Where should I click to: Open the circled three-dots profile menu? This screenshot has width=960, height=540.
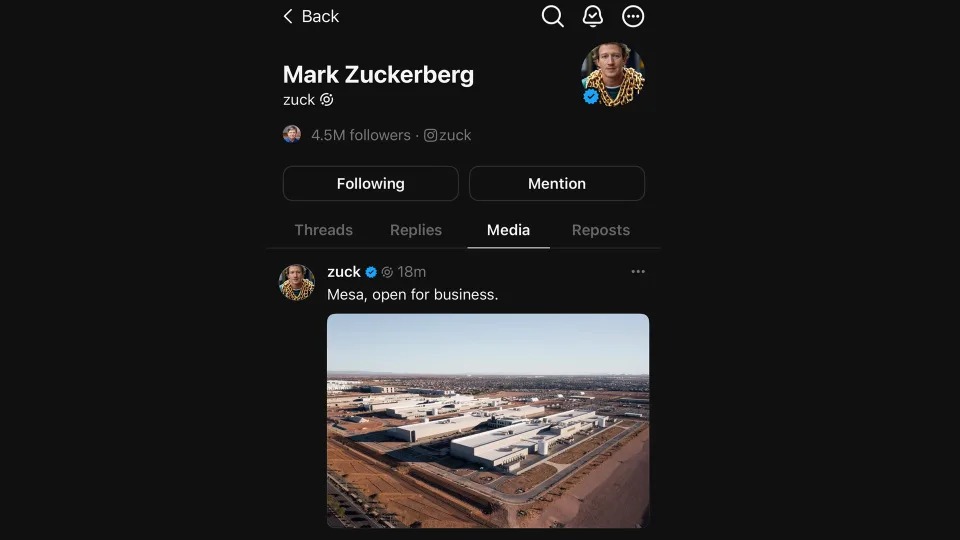click(633, 16)
